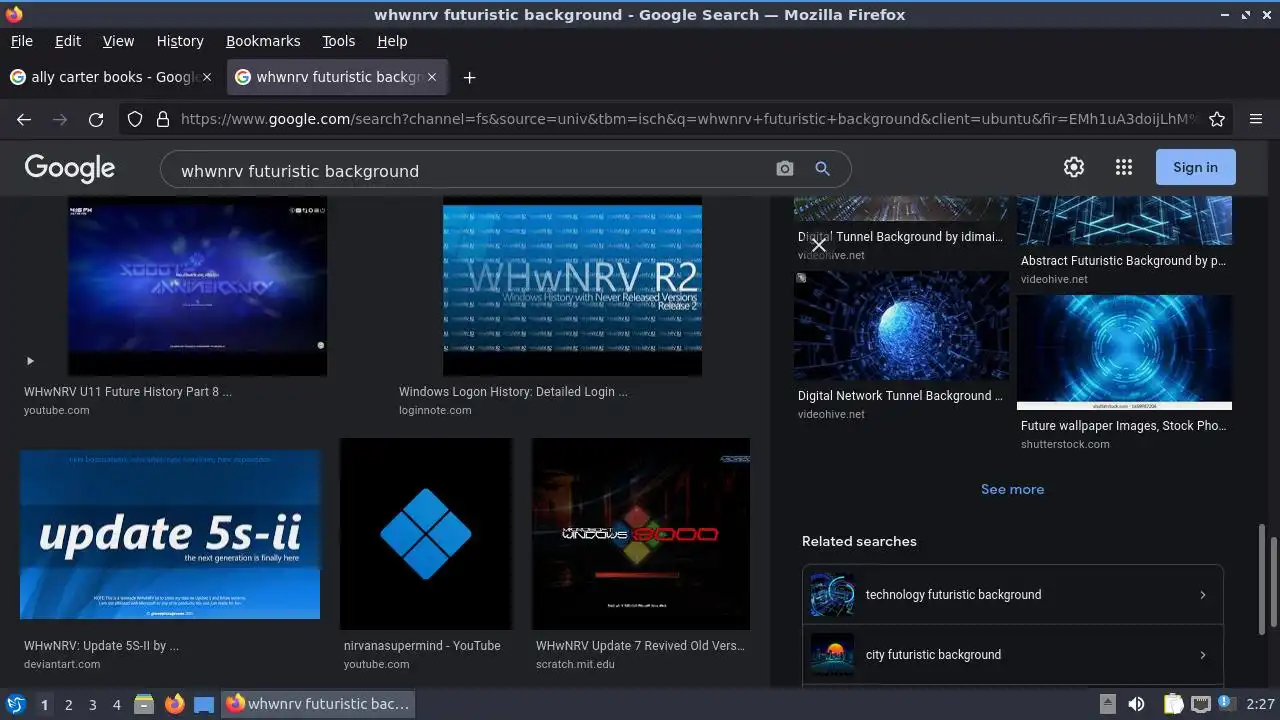Viewport: 1280px width, 720px height.
Task: Open the 'update 5s-ii' thumbnail
Action: click(x=170, y=534)
